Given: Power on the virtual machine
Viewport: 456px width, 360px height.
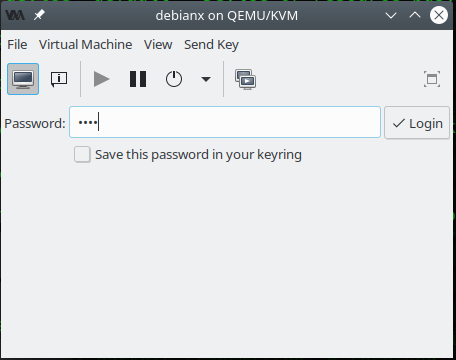Looking at the screenshot, I should pos(102,79).
